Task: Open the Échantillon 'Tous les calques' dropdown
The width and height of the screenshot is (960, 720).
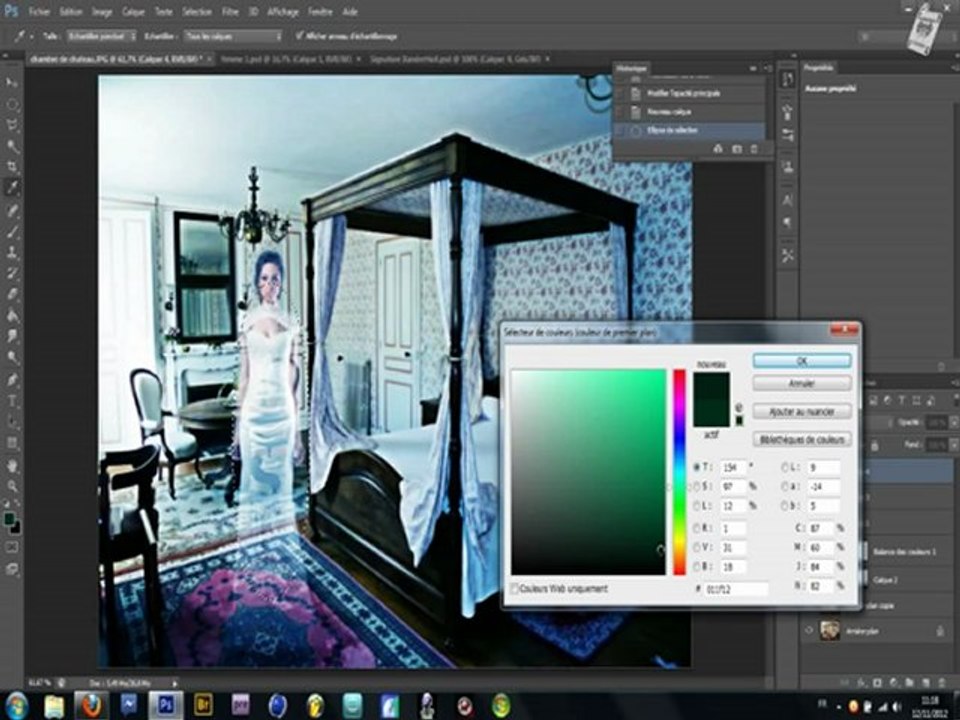Action: pyautogui.click(x=233, y=36)
